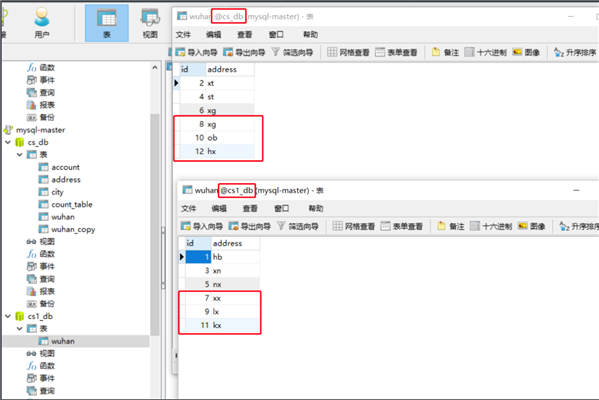Viewport: 599px width, 400px height.
Task: Click the id column header in cs_db window
Action: (x=193, y=69)
